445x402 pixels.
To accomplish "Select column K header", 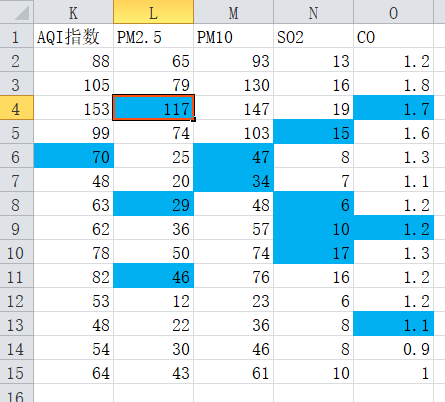I will click(73, 12).
